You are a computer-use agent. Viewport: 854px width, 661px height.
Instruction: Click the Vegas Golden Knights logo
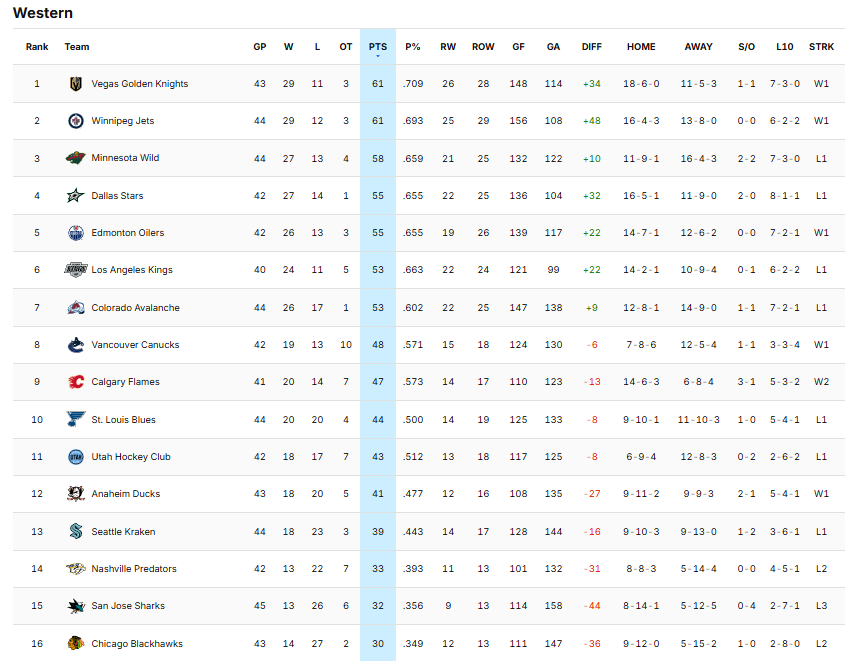[76, 84]
